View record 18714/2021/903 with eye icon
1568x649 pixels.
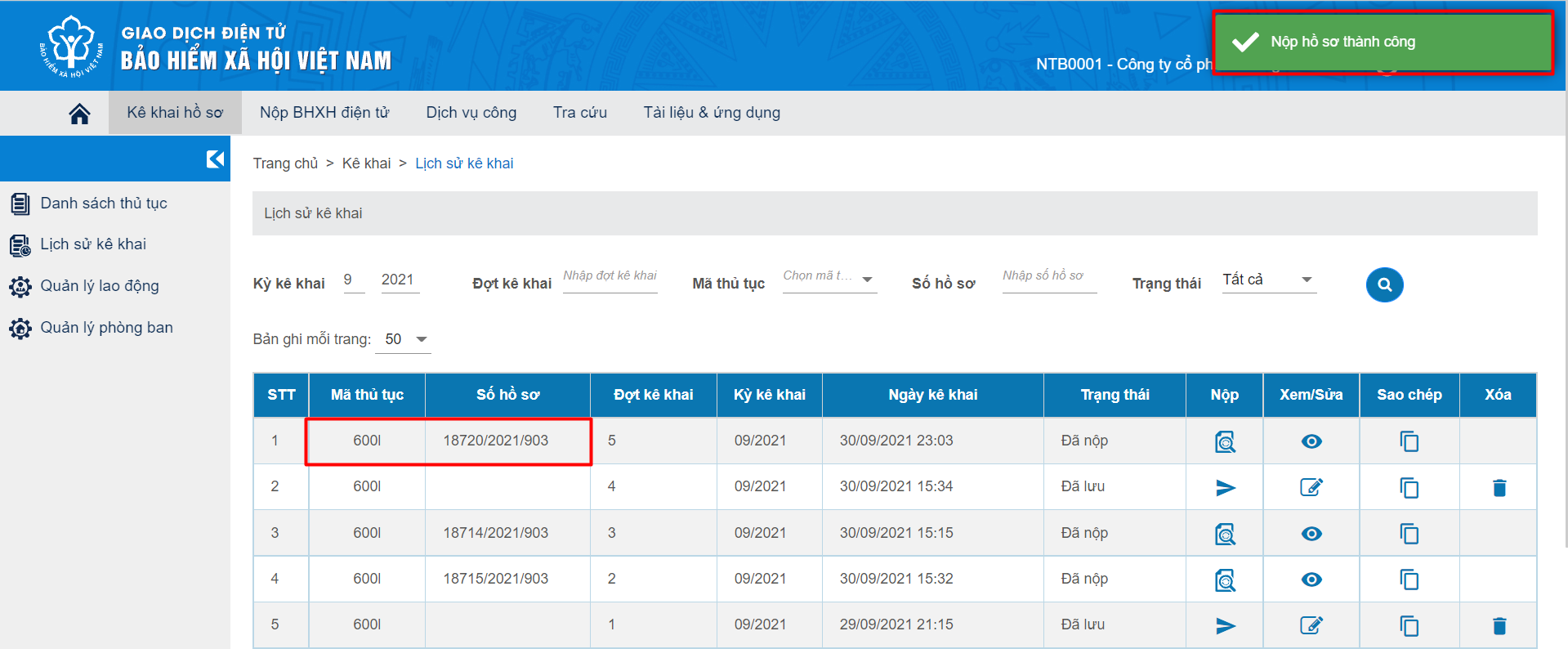coord(1311,534)
